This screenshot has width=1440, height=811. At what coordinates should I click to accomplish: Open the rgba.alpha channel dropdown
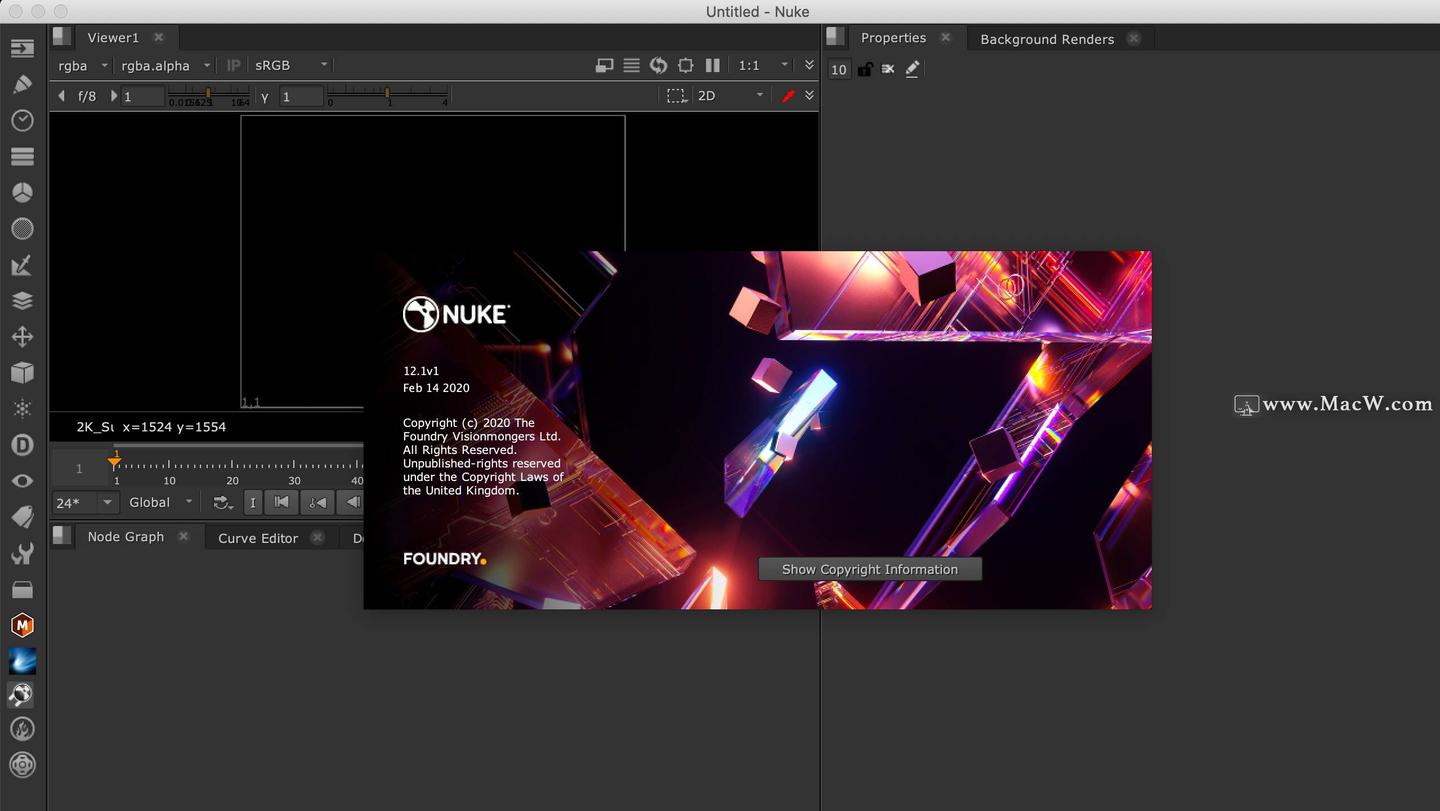[x=165, y=65]
